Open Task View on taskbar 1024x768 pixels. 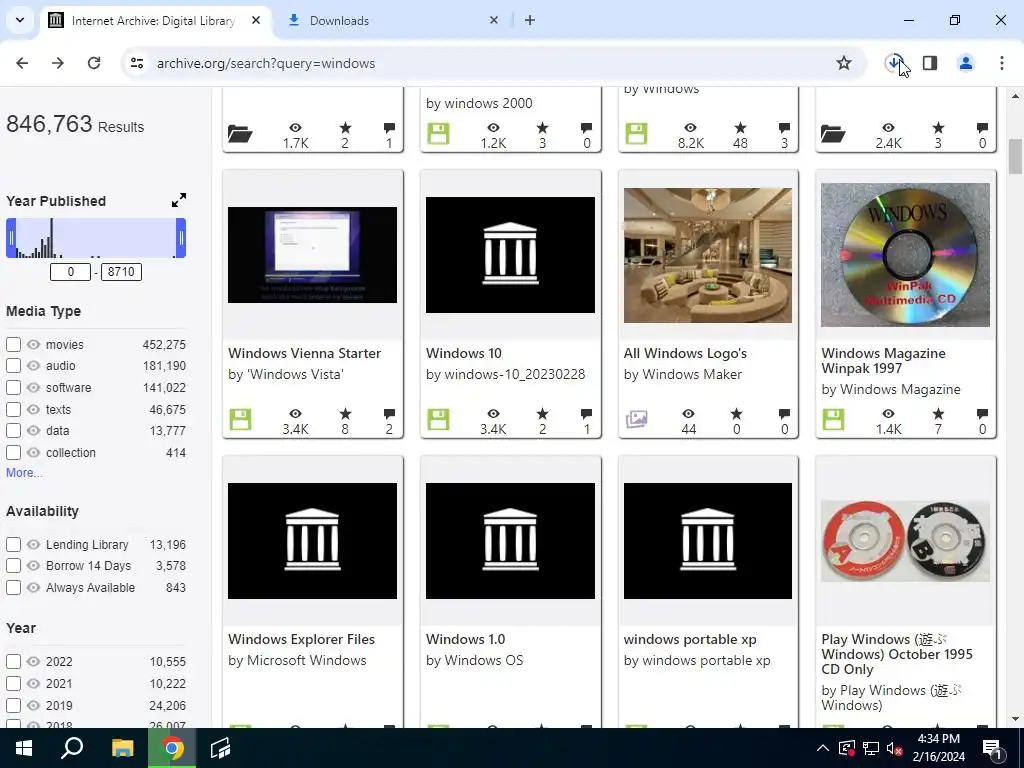221,748
